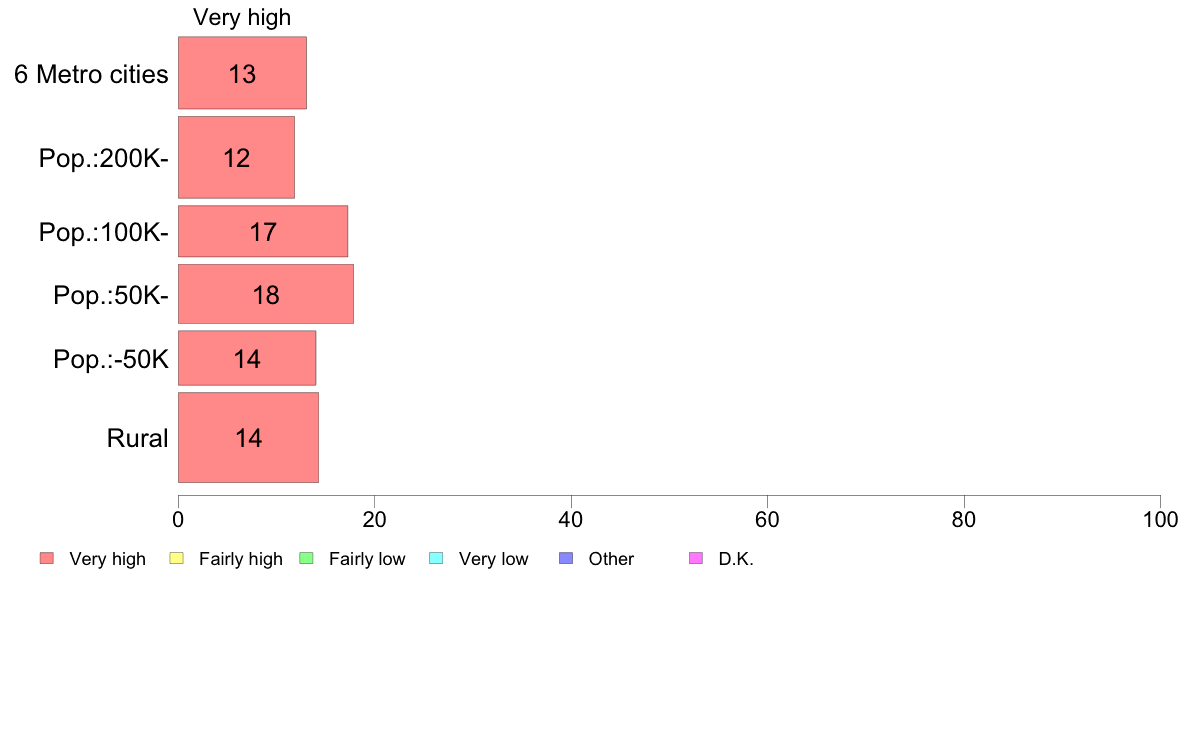Viewport: 1188px width, 736px height.
Task: Click the Pop.:50K- axis label
Action: tap(111, 295)
